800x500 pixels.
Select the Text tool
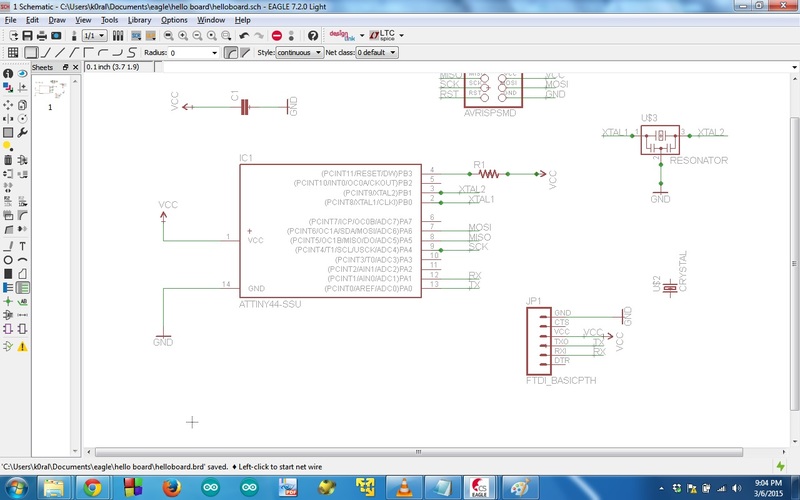22,246
